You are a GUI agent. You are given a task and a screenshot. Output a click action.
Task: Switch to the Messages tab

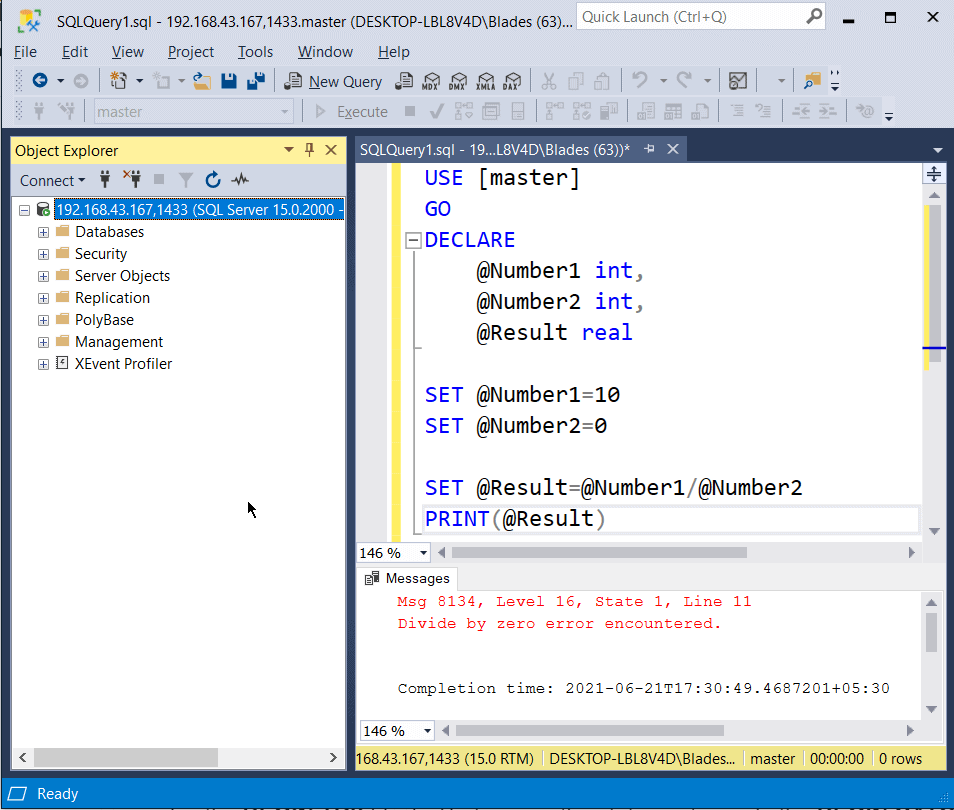pyautogui.click(x=408, y=578)
